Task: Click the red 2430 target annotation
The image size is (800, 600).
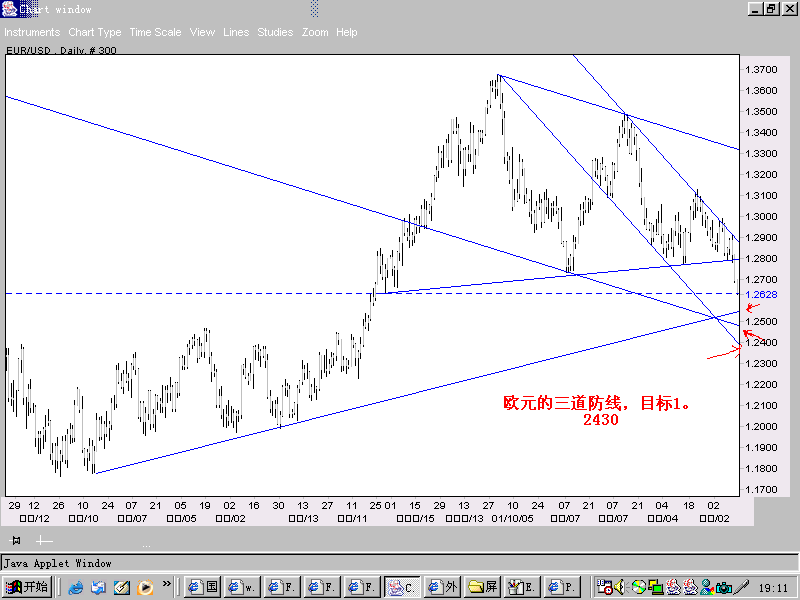Action: click(601, 419)
